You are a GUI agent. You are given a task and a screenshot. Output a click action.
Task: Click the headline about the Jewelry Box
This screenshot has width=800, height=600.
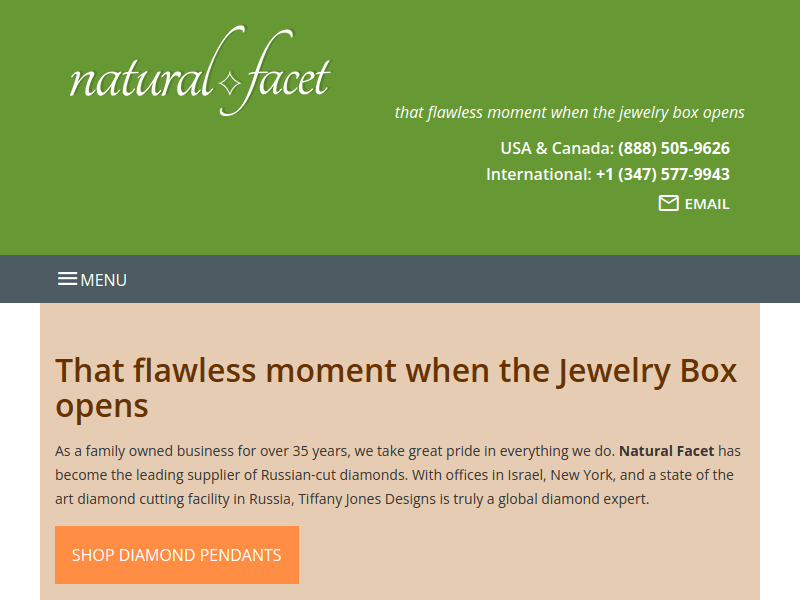396,387
